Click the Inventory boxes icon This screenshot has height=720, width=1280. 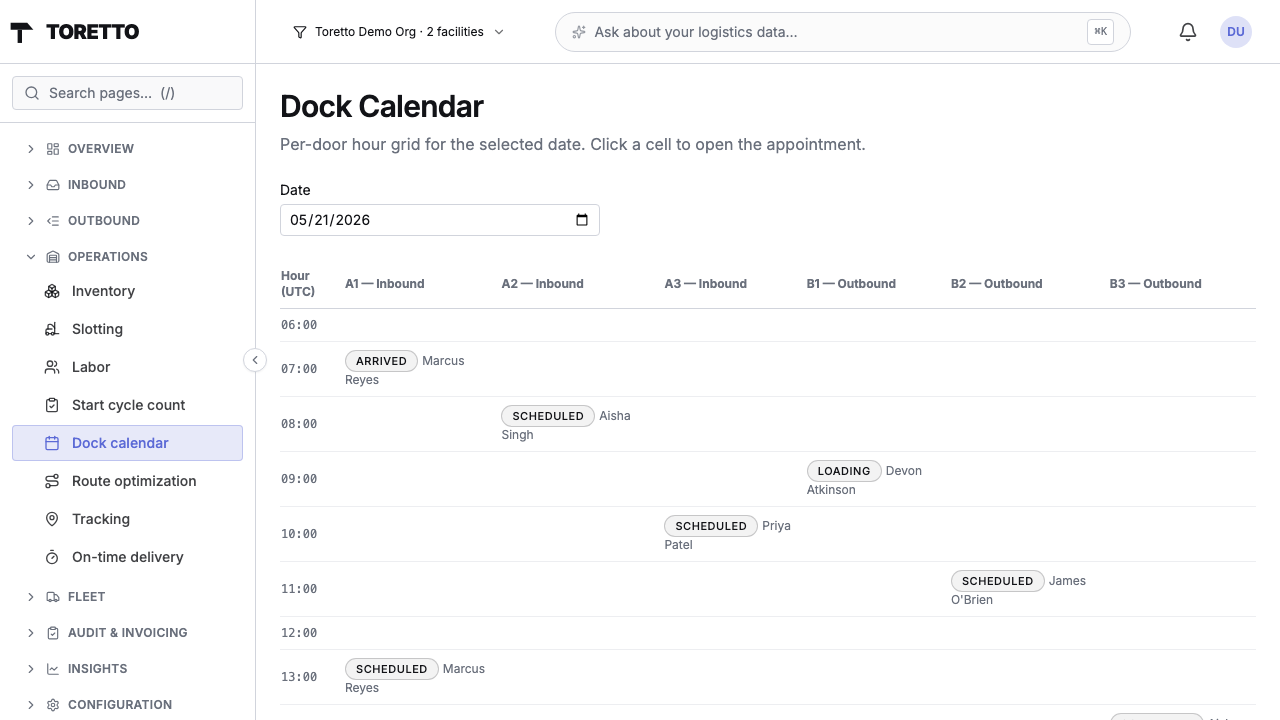(52, 291)
